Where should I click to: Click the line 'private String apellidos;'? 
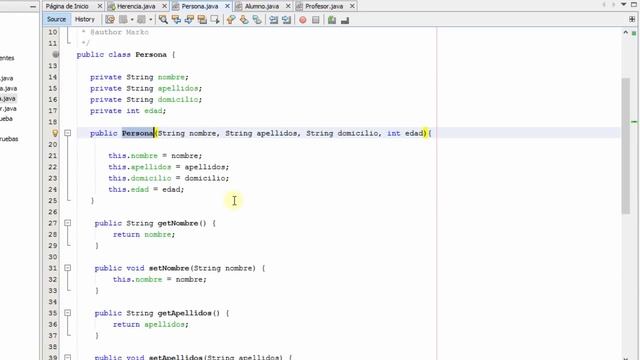(146, 88)
